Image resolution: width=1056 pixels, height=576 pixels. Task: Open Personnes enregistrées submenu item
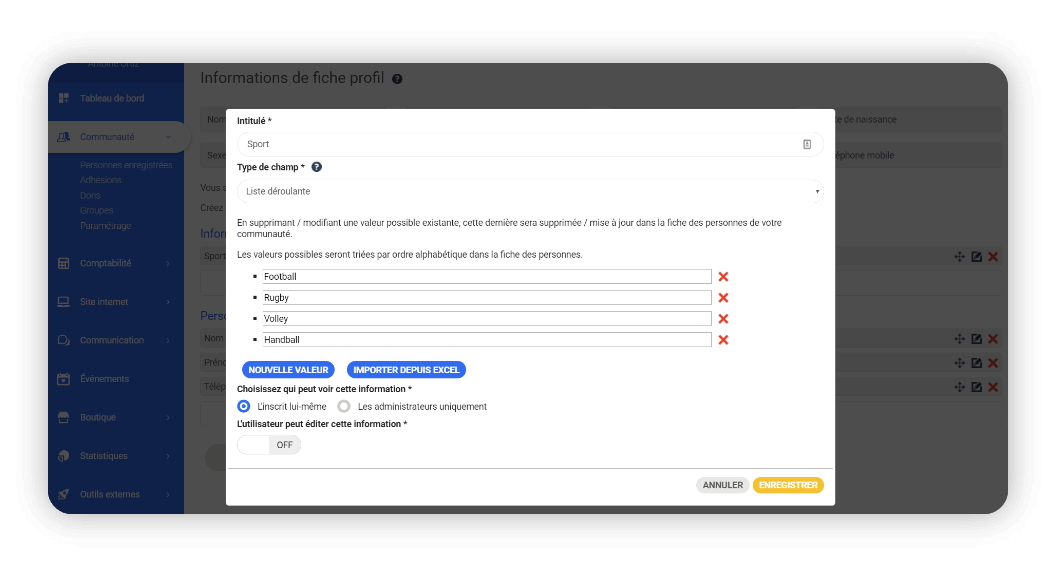point(126,165)
